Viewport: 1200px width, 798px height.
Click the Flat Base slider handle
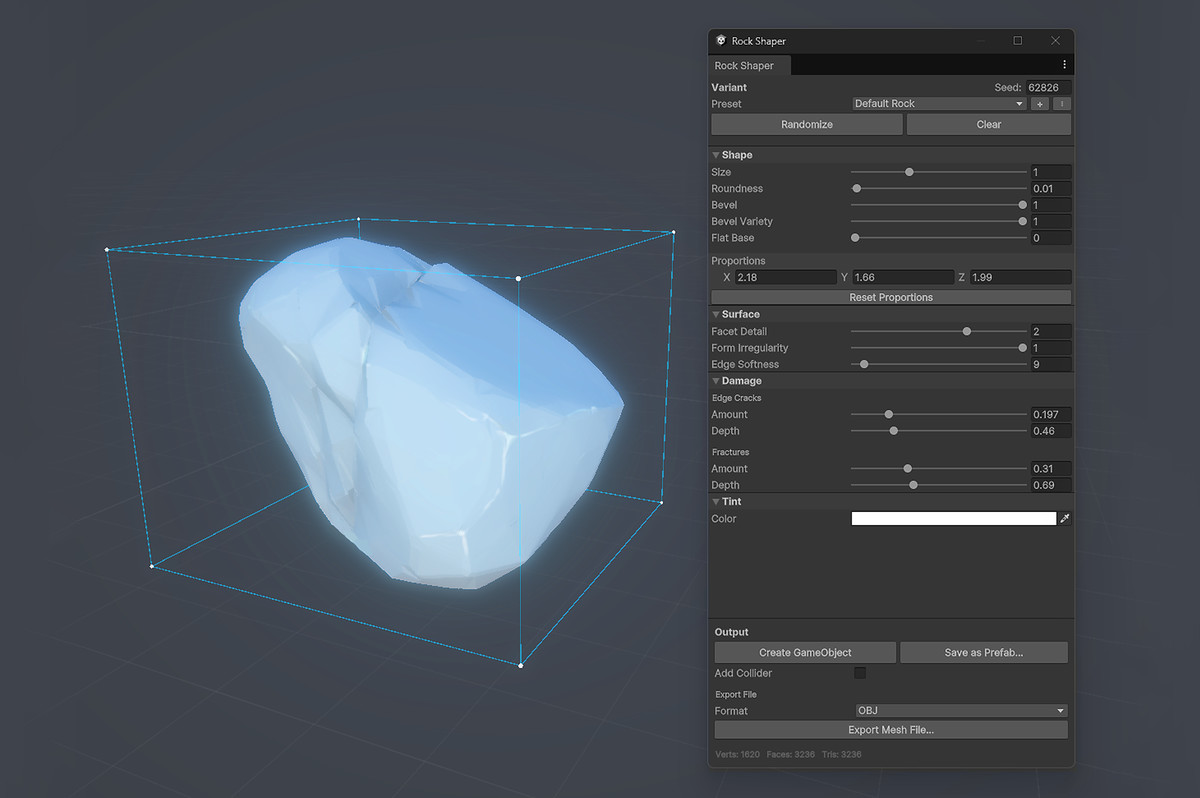(x=855, y=238)
